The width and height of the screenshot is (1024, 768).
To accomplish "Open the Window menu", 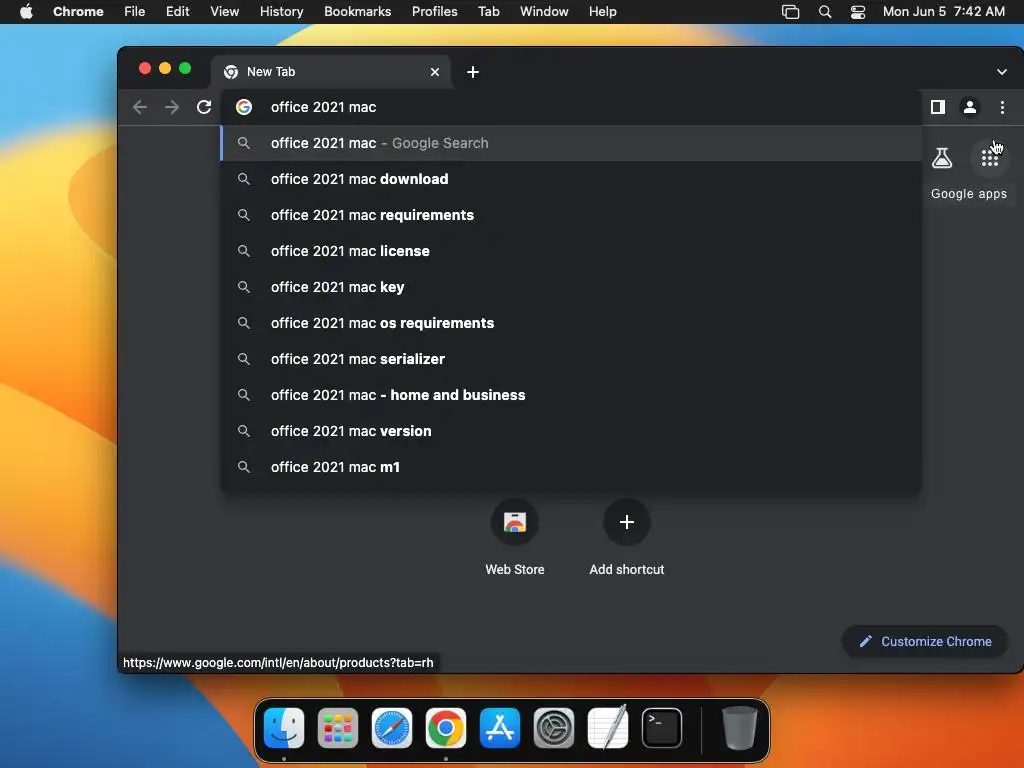I will [x=544, y=12].
